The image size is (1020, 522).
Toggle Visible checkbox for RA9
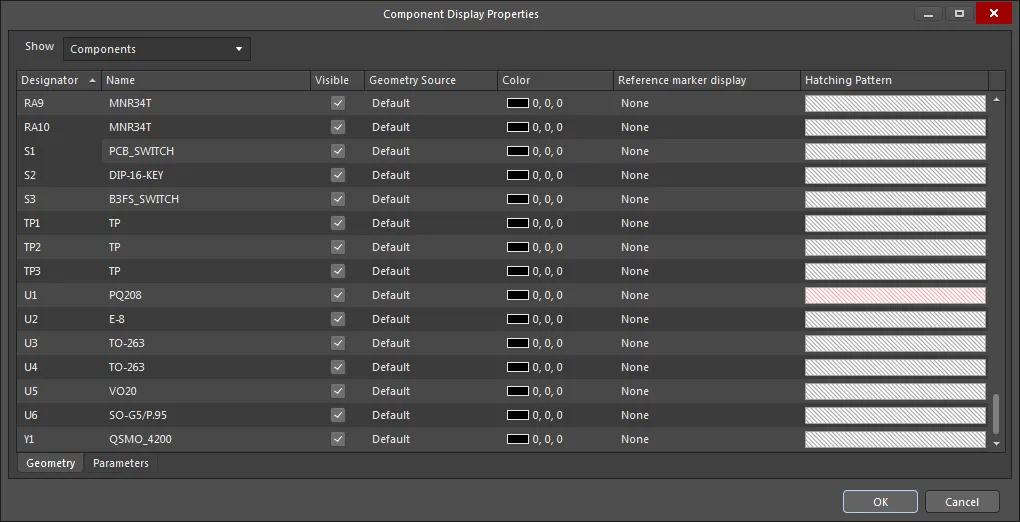(338, 103)
